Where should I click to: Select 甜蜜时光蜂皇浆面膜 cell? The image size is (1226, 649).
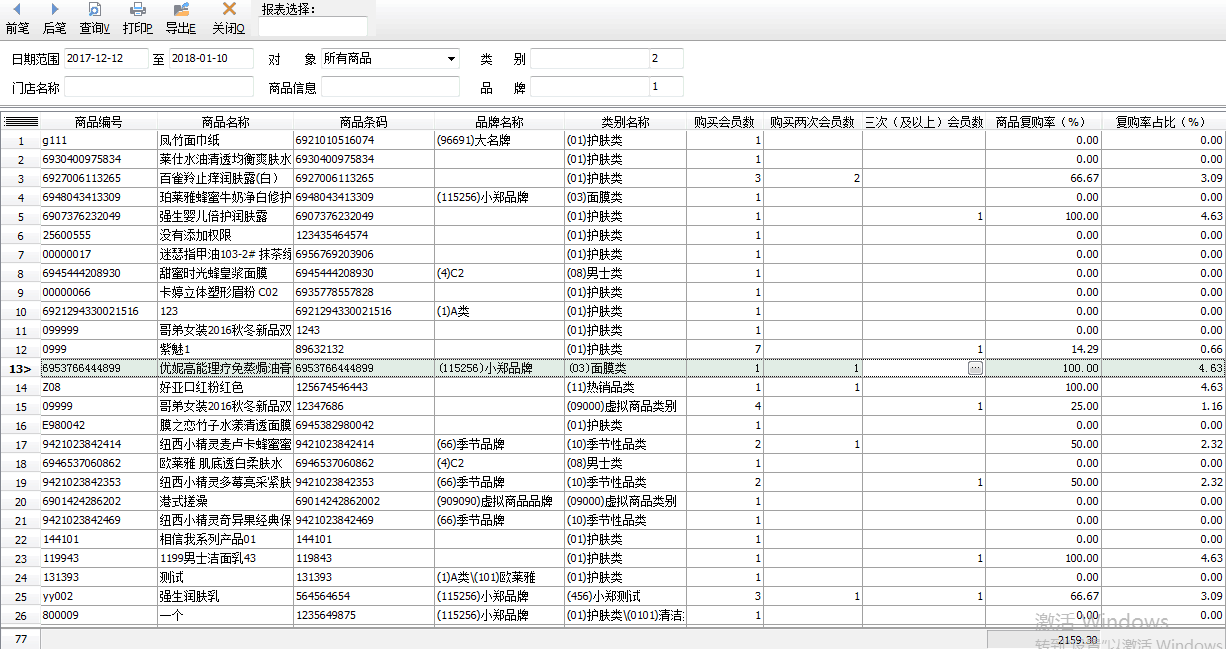225,273
